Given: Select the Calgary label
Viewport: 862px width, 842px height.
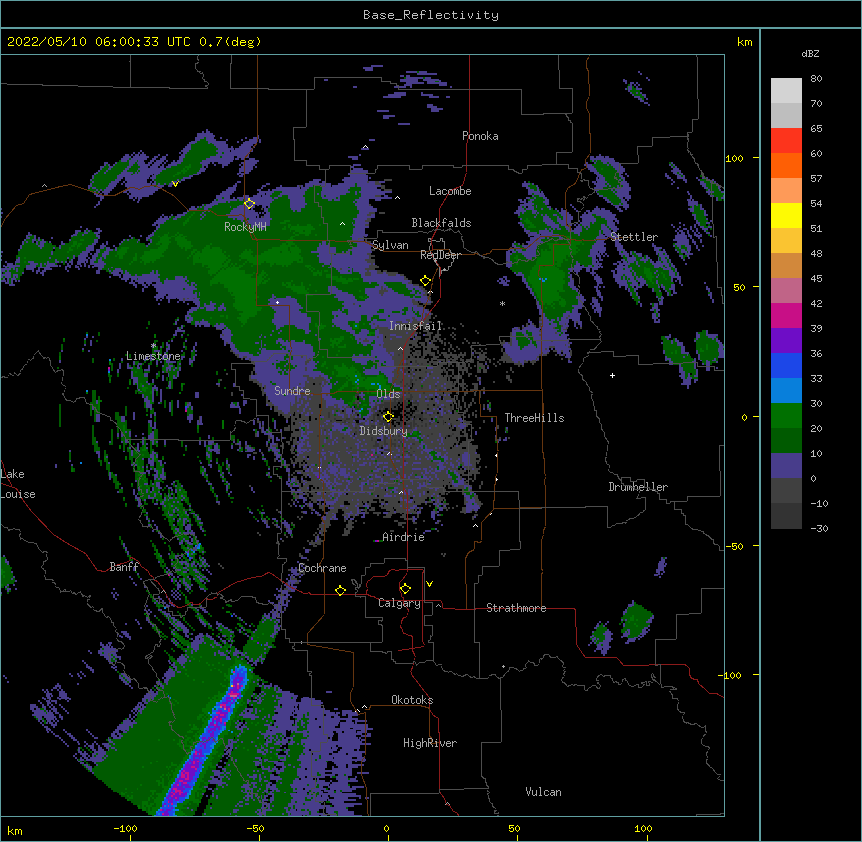Looking at the screenshot, I should [399, 603].
